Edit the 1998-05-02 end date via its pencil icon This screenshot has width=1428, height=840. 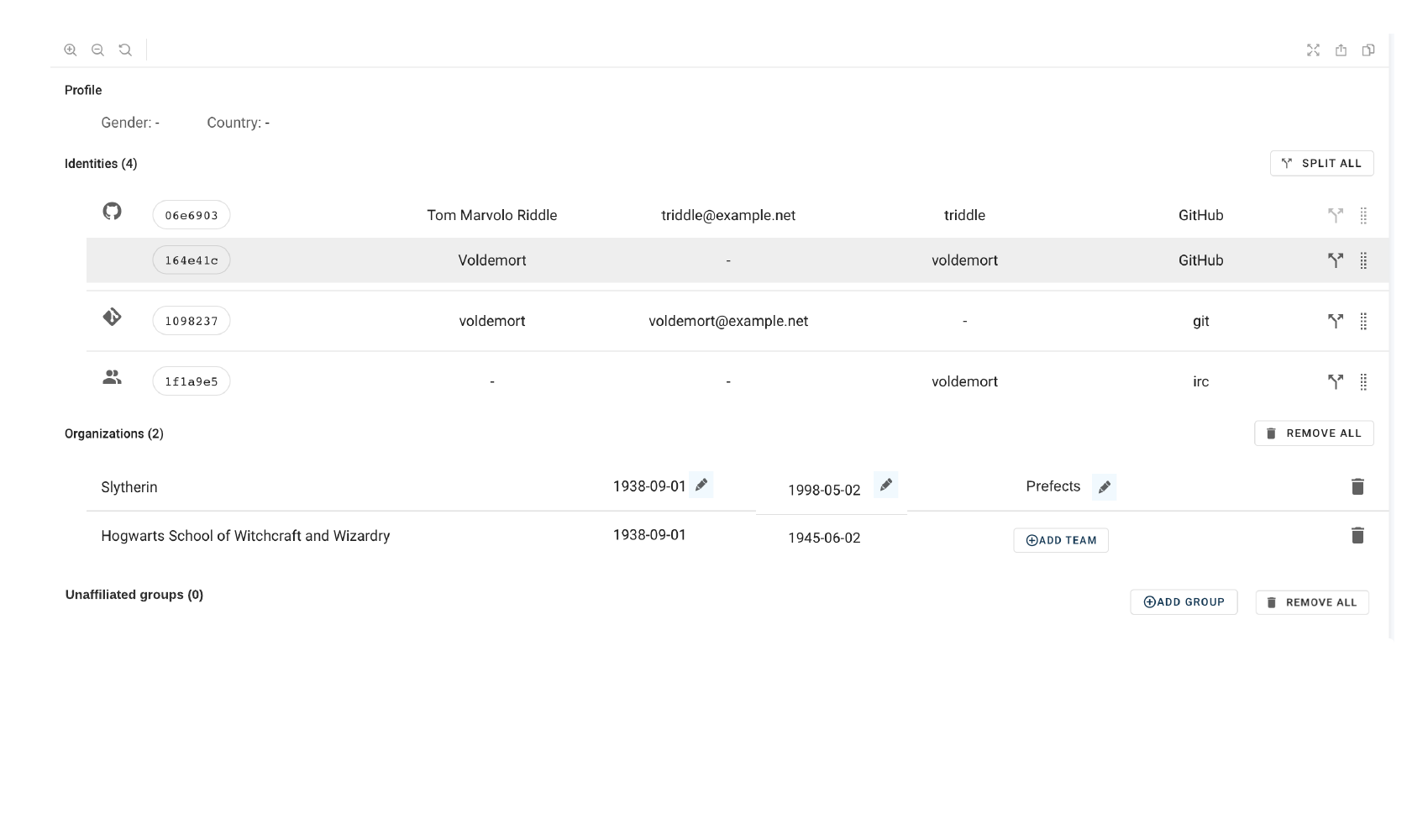pos(886,485)
